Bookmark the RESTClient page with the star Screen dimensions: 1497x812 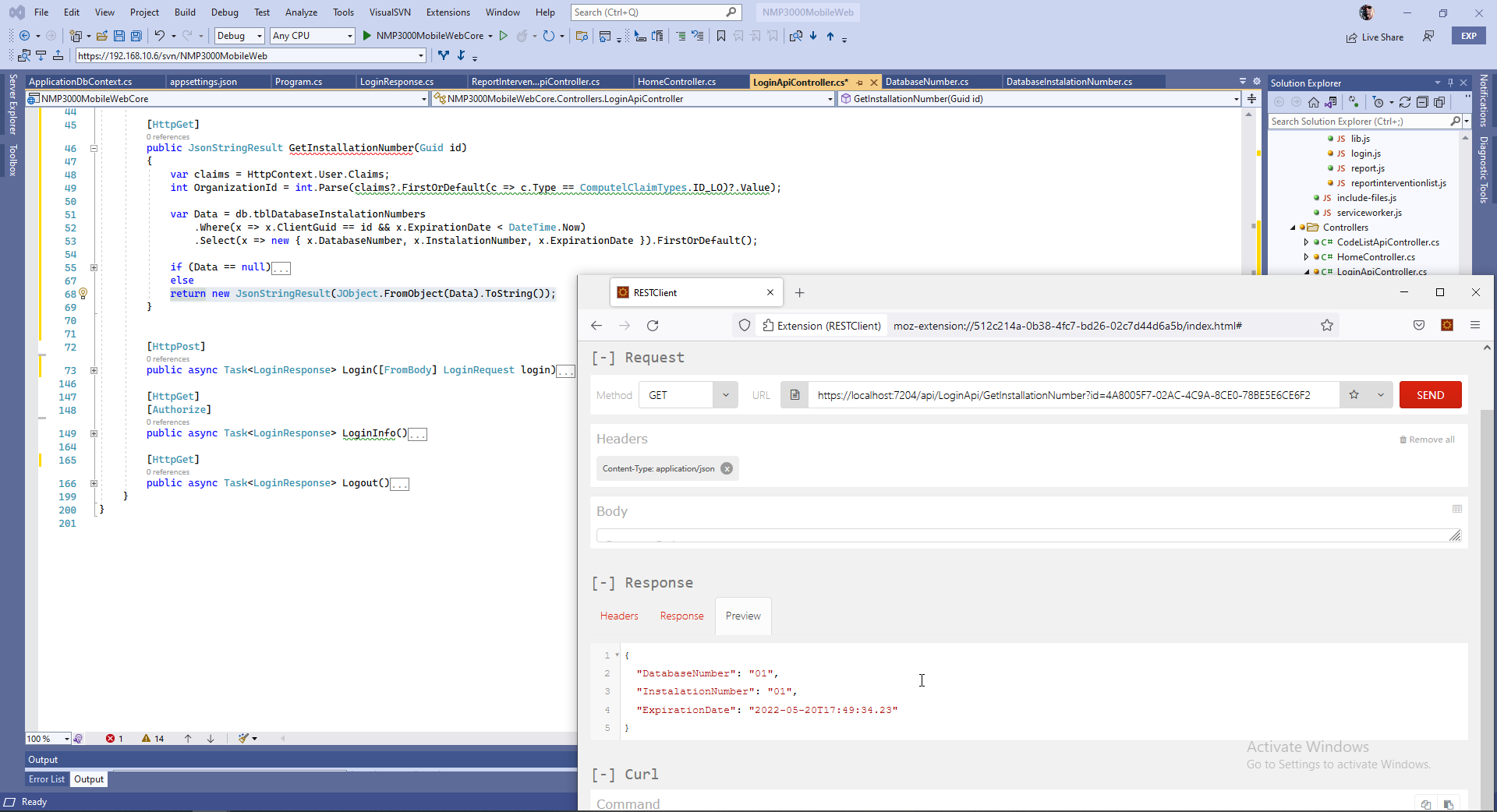pyautogui.click(x=1327, y=326)
